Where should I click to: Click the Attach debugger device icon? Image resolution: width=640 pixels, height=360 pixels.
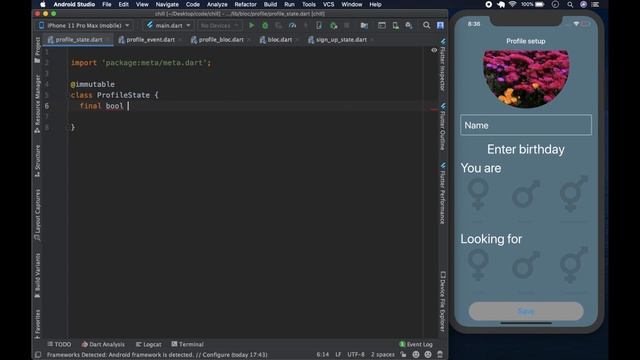(319, 25)
